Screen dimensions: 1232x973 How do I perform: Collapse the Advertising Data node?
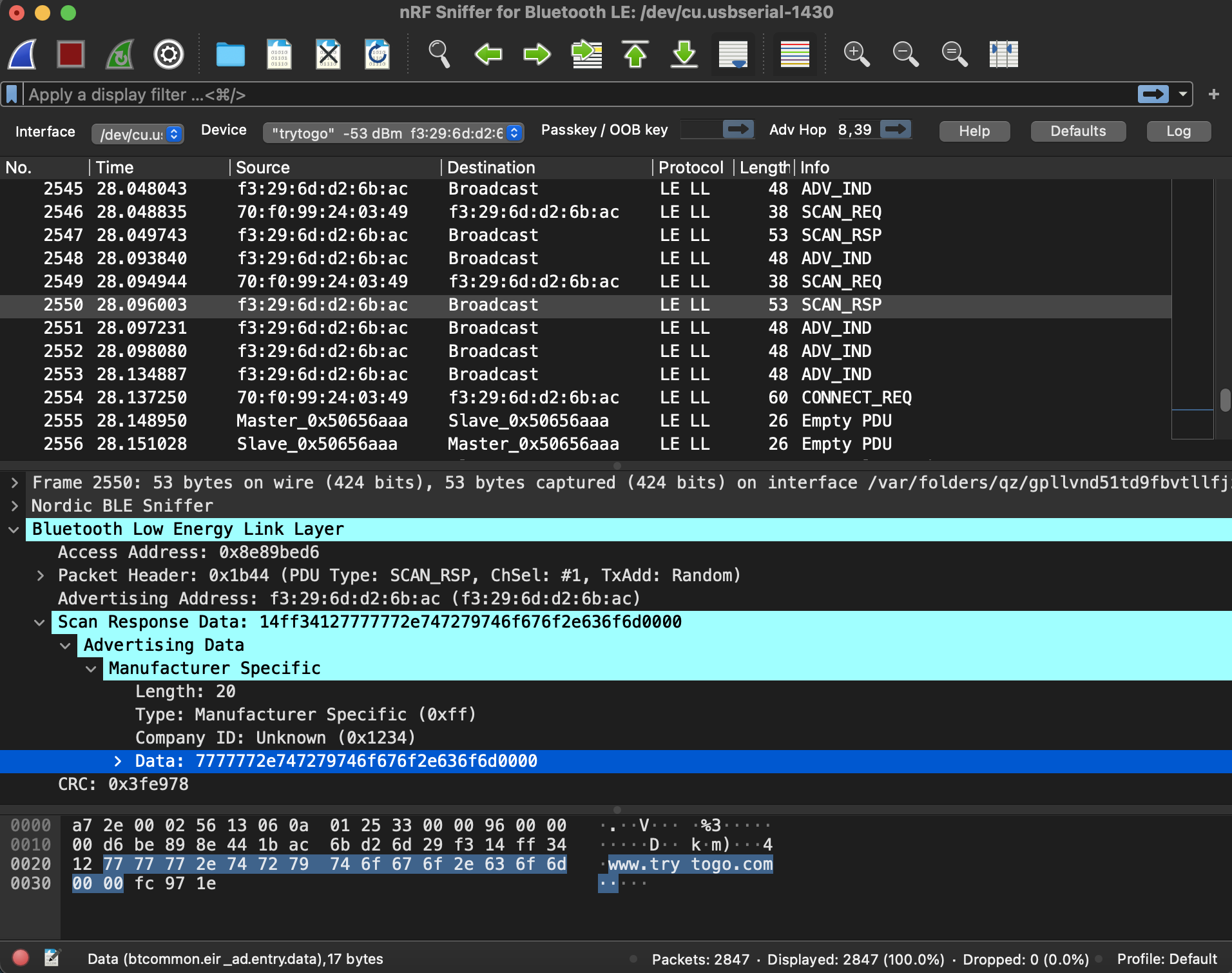pos(65,645)
